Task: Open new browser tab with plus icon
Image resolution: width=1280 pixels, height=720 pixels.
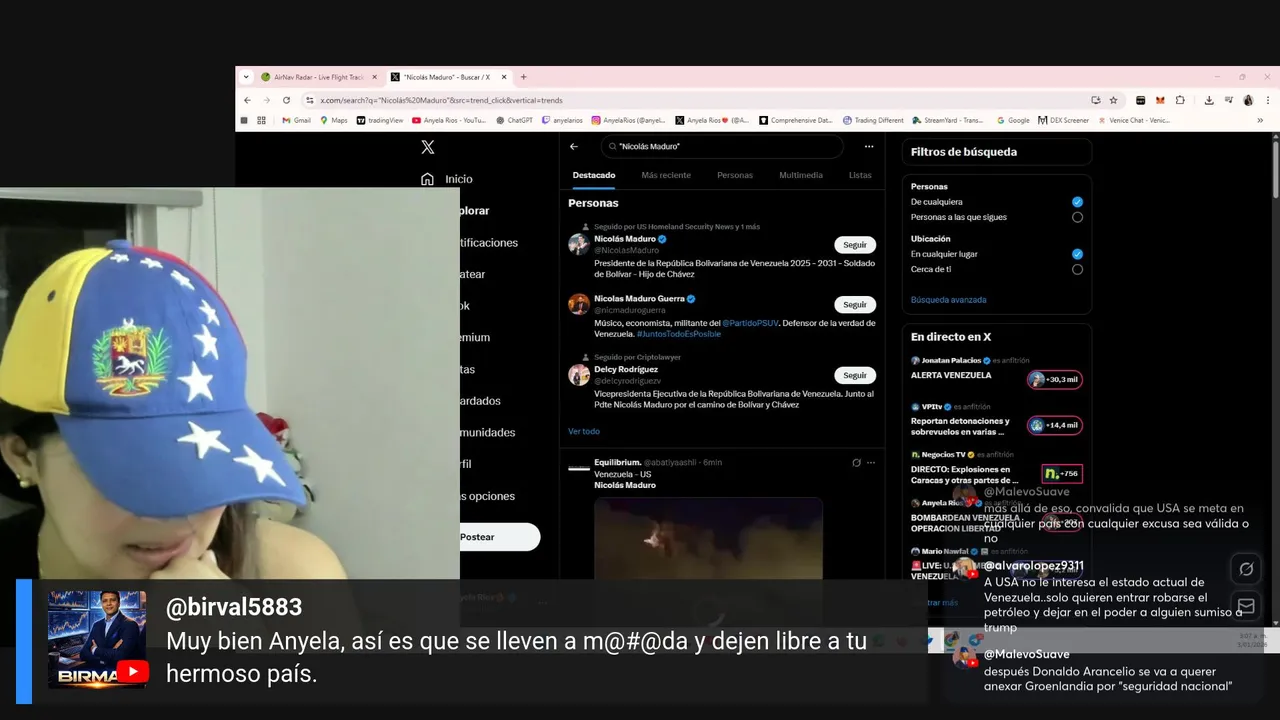Action: [x=523, y=77]
